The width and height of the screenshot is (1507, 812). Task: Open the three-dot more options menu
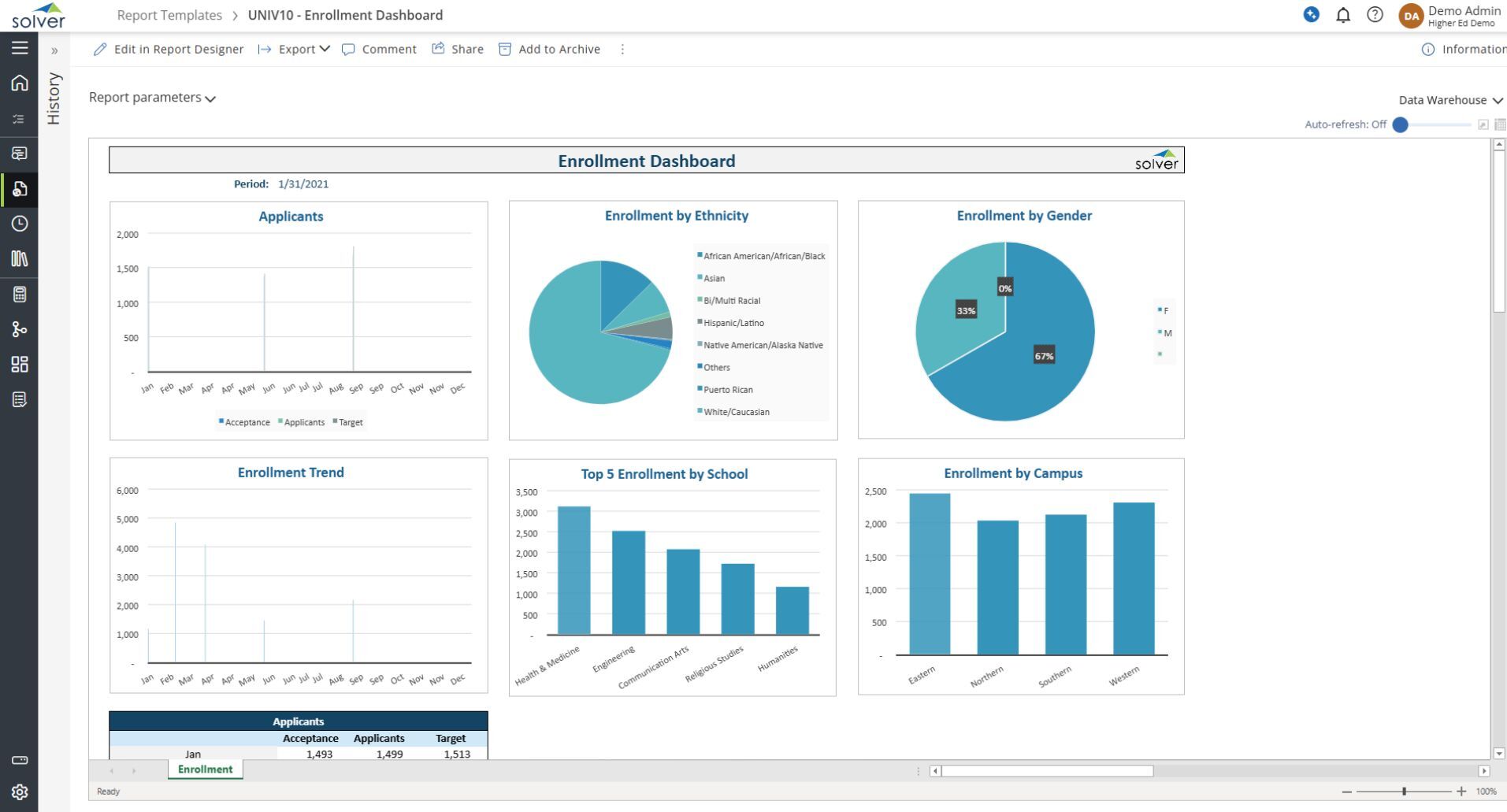tap(622, 49)
